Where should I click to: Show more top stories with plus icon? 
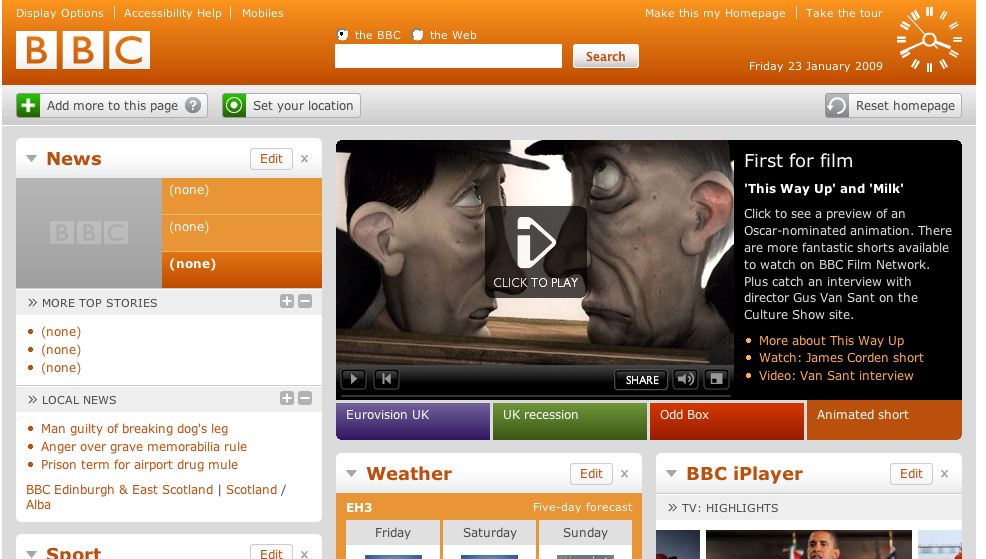click(287, 302)
